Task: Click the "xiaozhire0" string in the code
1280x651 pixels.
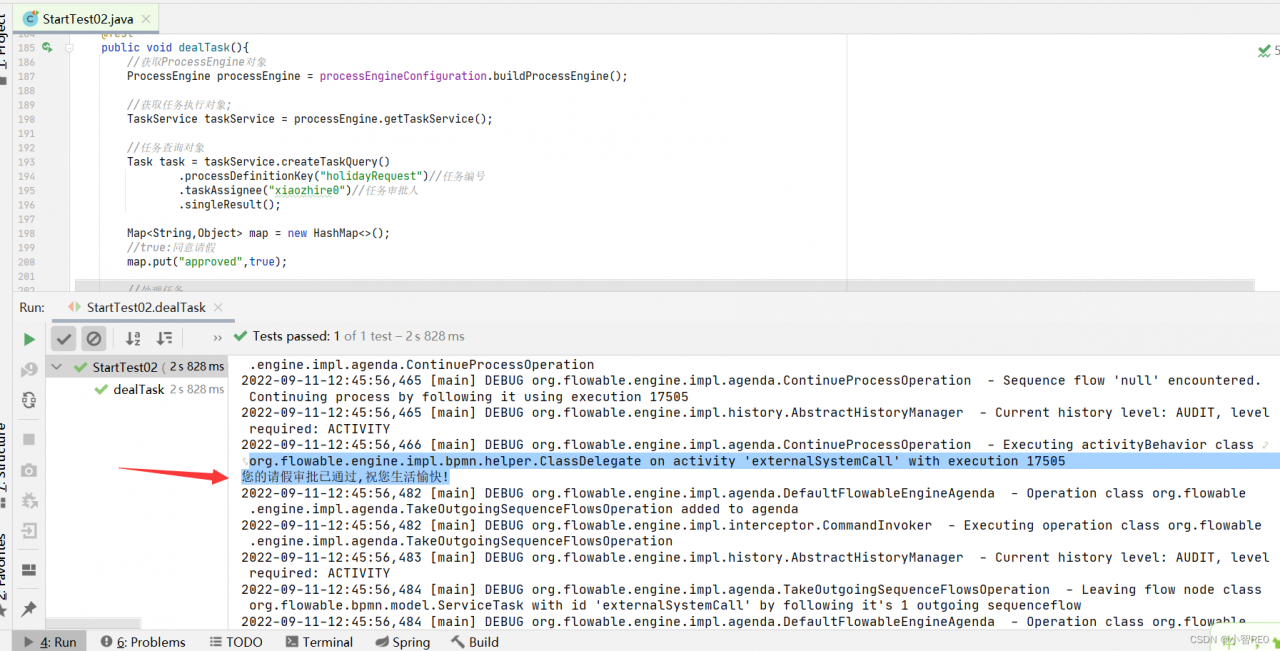Action: (x=309, y=190)
